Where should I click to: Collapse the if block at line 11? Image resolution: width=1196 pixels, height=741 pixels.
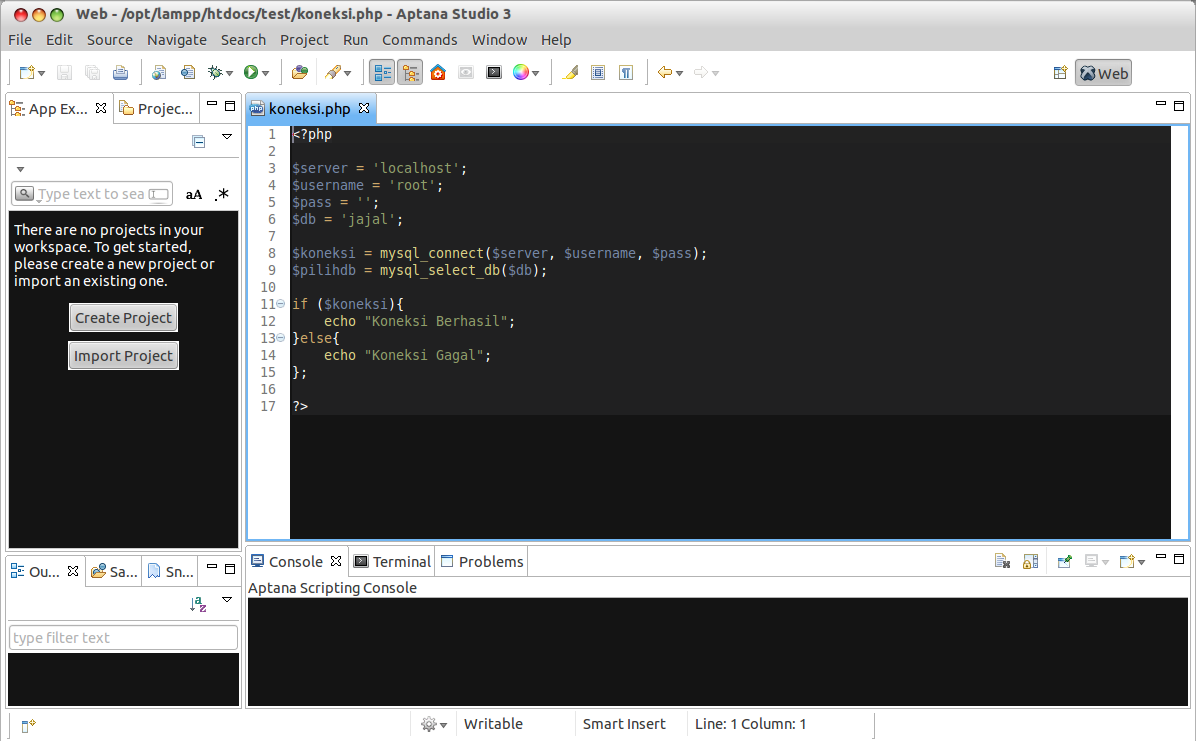pos(281,304)
